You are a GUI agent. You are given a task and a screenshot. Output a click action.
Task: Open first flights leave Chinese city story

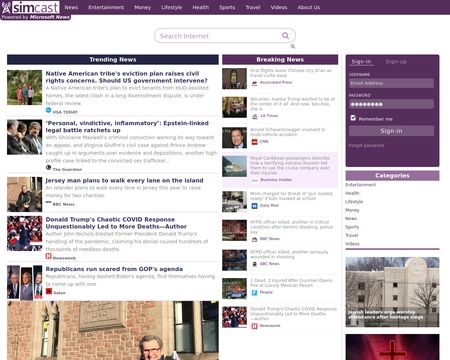(x=291, y=73)
